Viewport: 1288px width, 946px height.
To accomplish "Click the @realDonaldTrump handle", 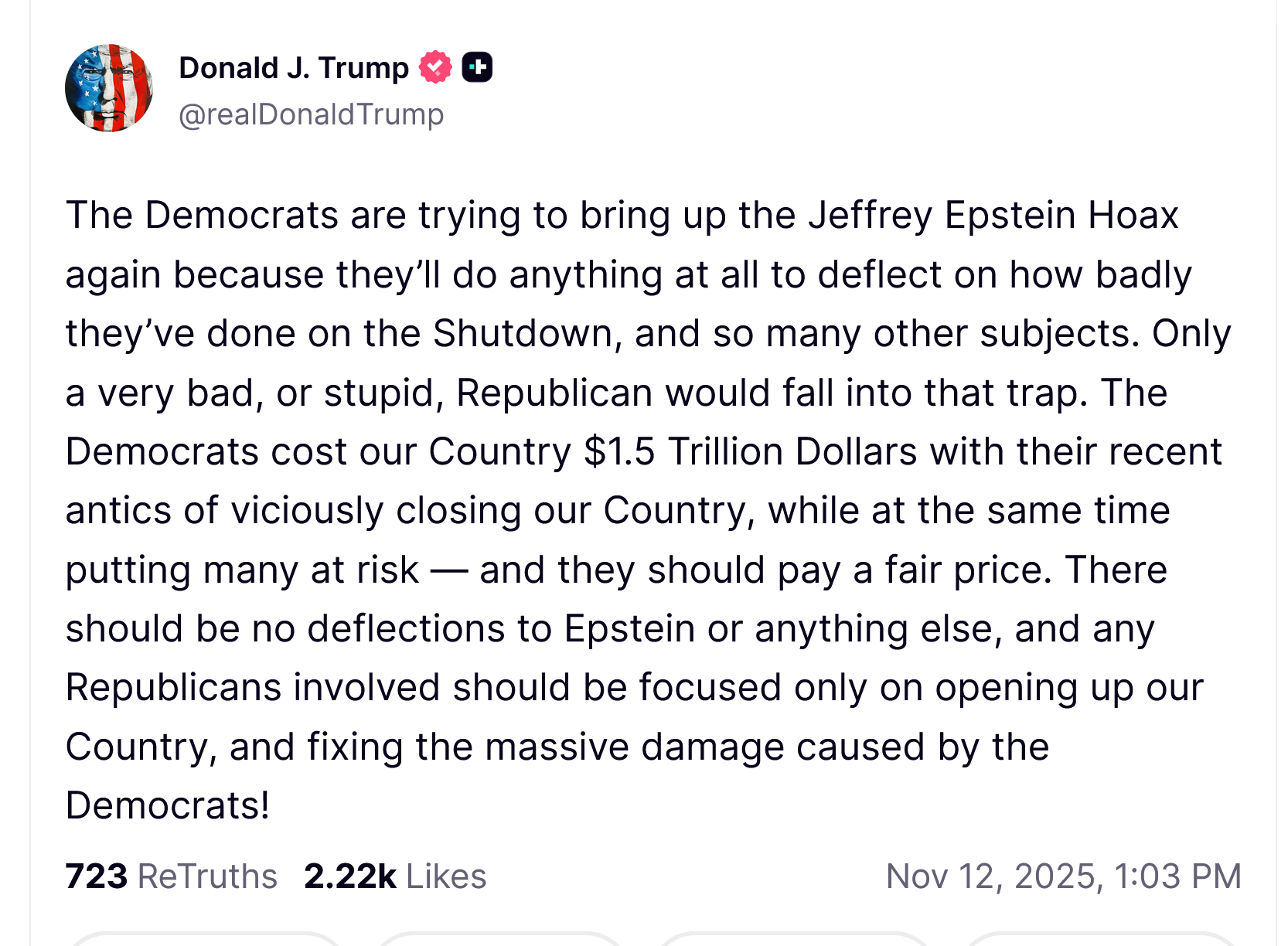I will tap(311, 114).
